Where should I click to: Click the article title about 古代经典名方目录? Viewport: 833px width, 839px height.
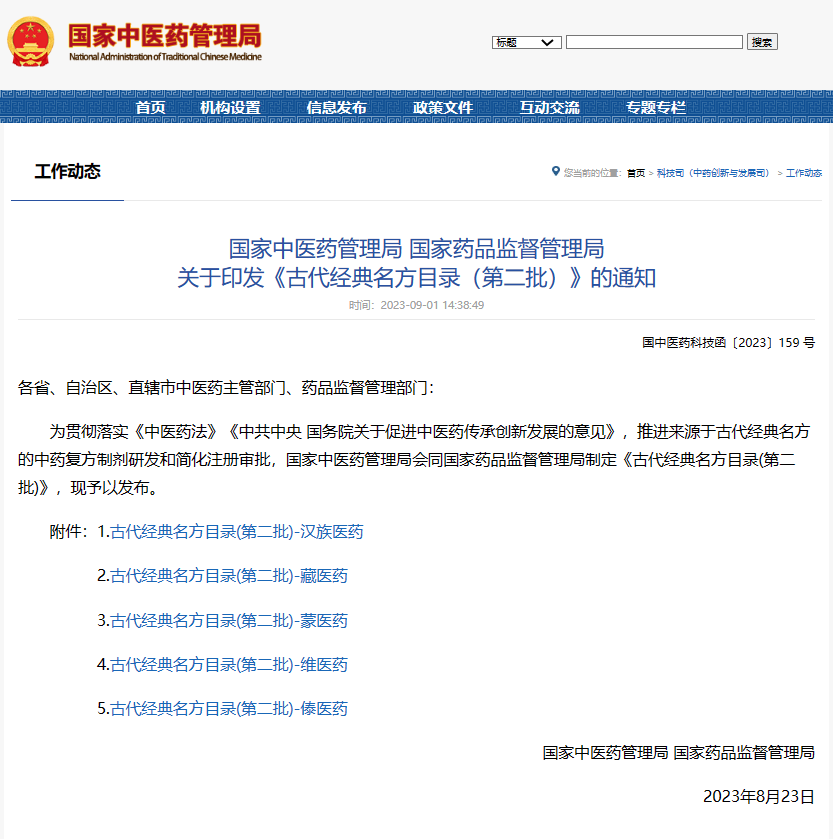[x=416, y=263]
